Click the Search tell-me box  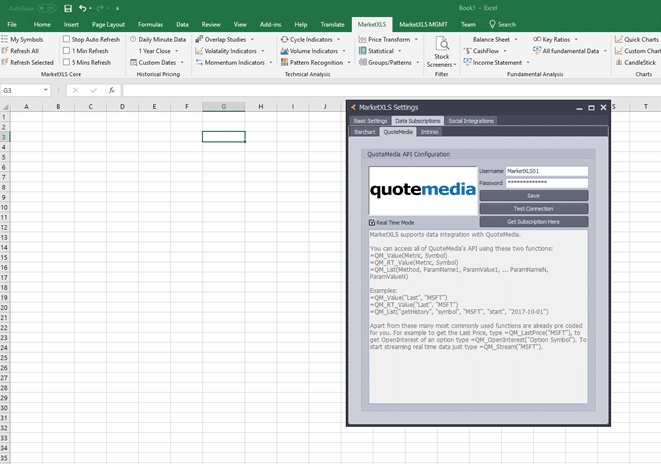click(x=502, y=24)
